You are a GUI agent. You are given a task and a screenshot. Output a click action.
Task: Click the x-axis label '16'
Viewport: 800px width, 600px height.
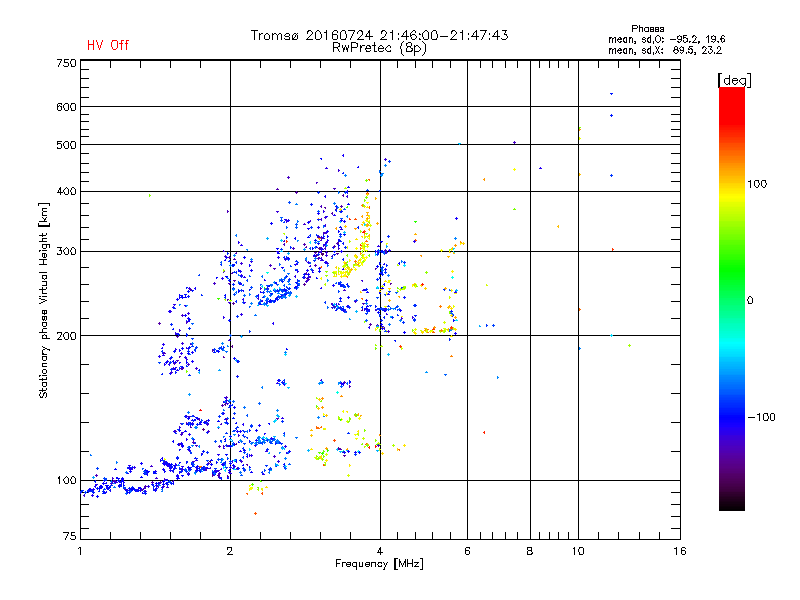pos(680,551)
